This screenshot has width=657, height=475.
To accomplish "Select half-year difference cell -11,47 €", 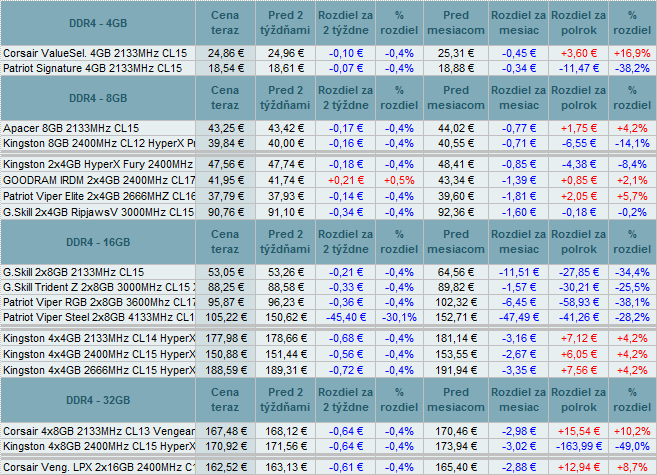I will (x=578, y=68).
